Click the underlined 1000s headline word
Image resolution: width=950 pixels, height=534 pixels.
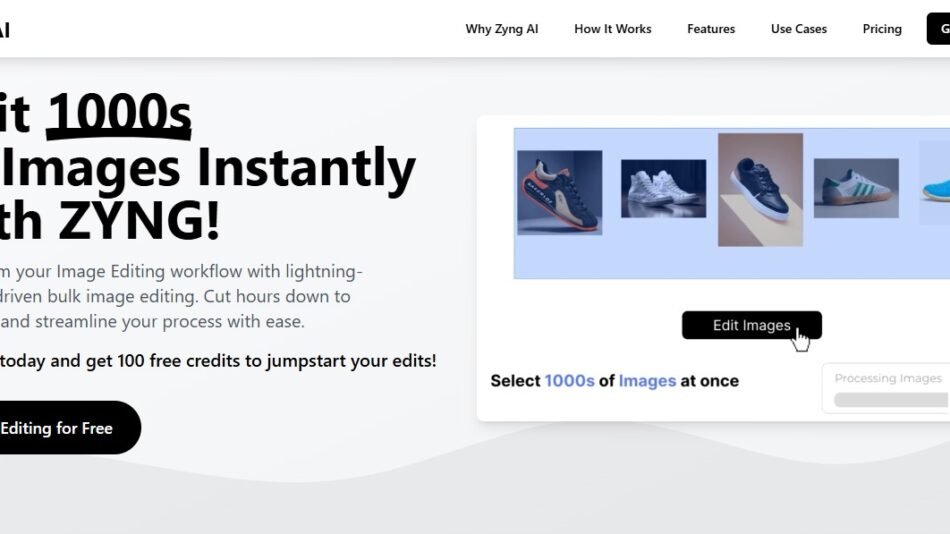coord(119,115)
